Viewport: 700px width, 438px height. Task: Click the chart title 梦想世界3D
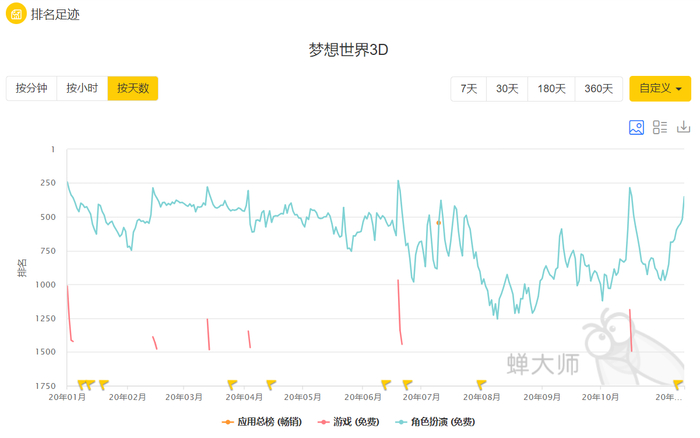coord(349,50)
